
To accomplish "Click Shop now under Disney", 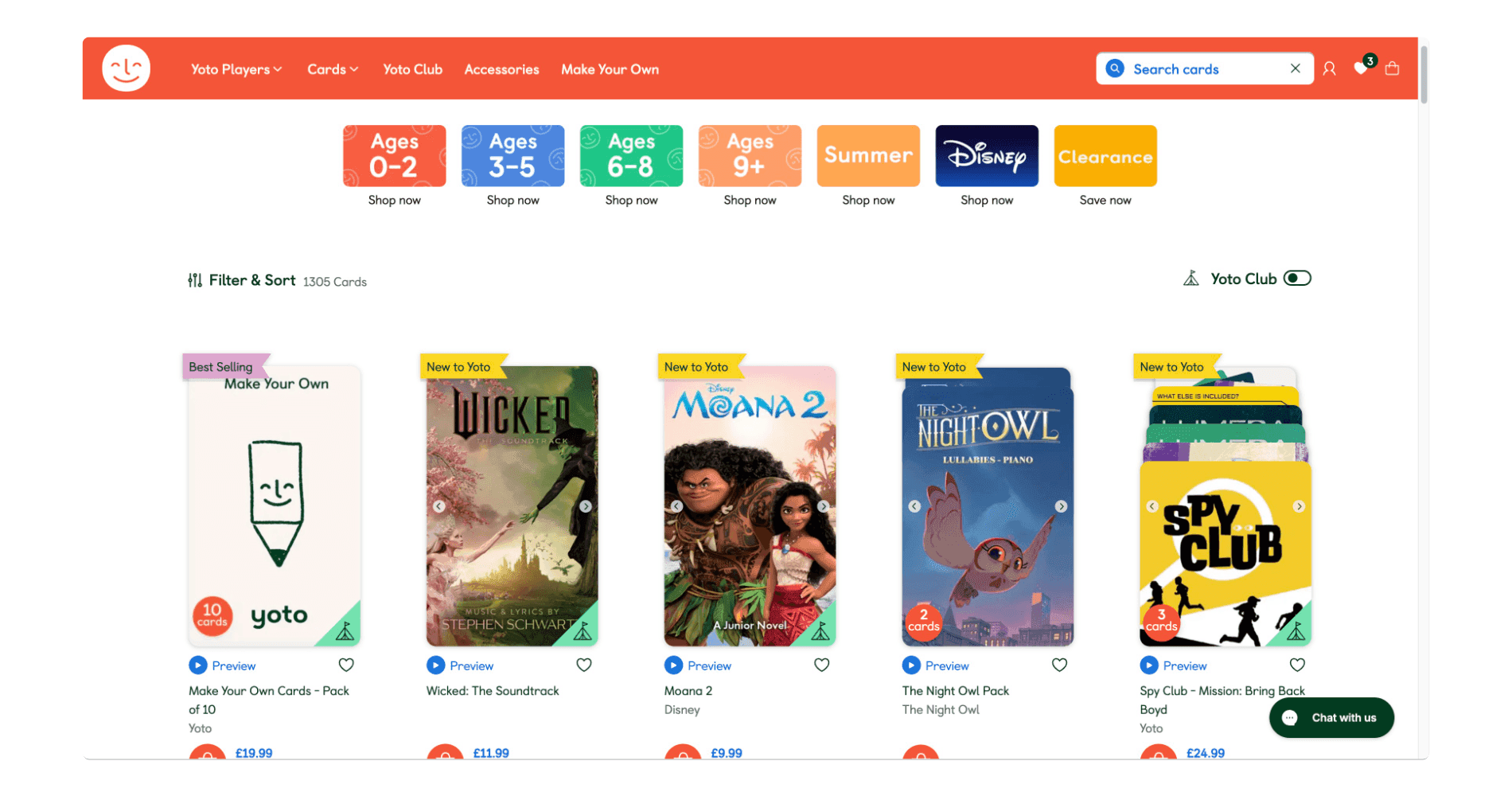I will tap(987, 201).
